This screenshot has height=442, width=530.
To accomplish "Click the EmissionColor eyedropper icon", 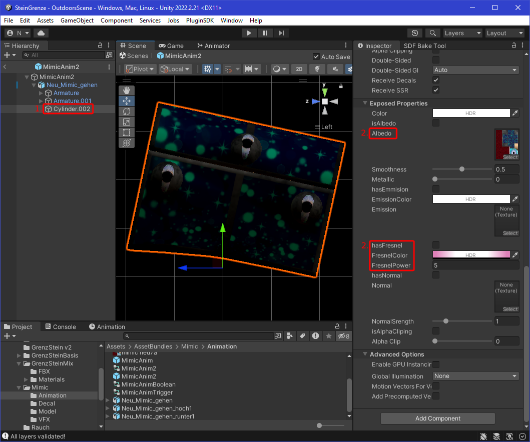I will pos(515,199).
